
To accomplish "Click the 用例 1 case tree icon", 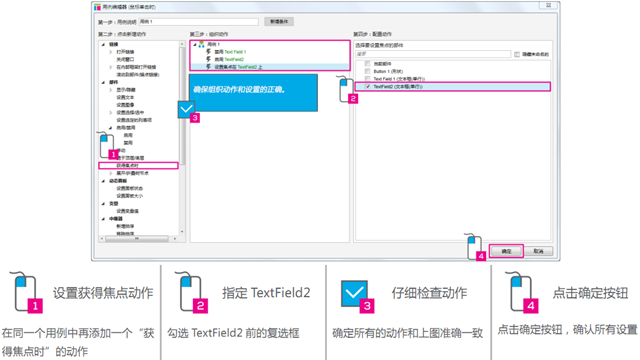I will click(x=202, y=44).
